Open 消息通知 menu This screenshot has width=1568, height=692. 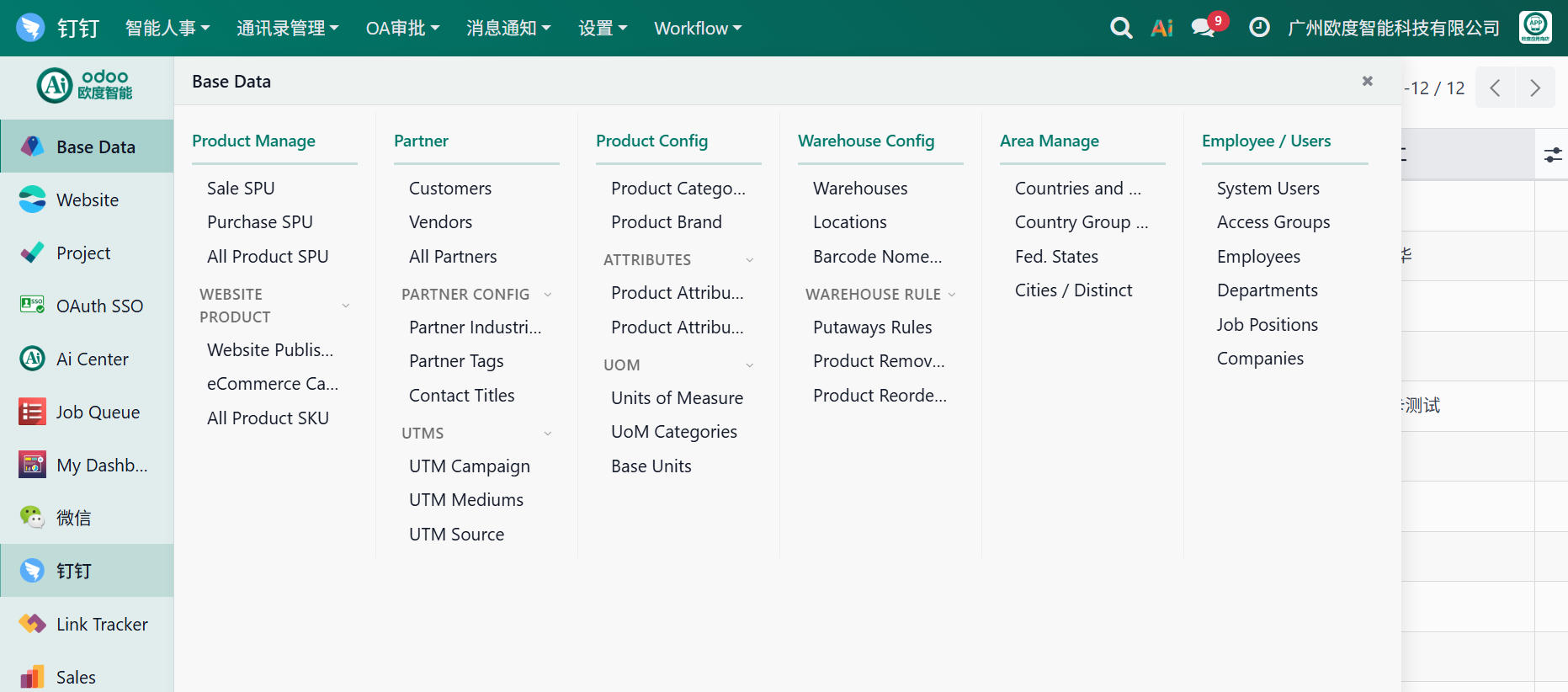[508, 28]
